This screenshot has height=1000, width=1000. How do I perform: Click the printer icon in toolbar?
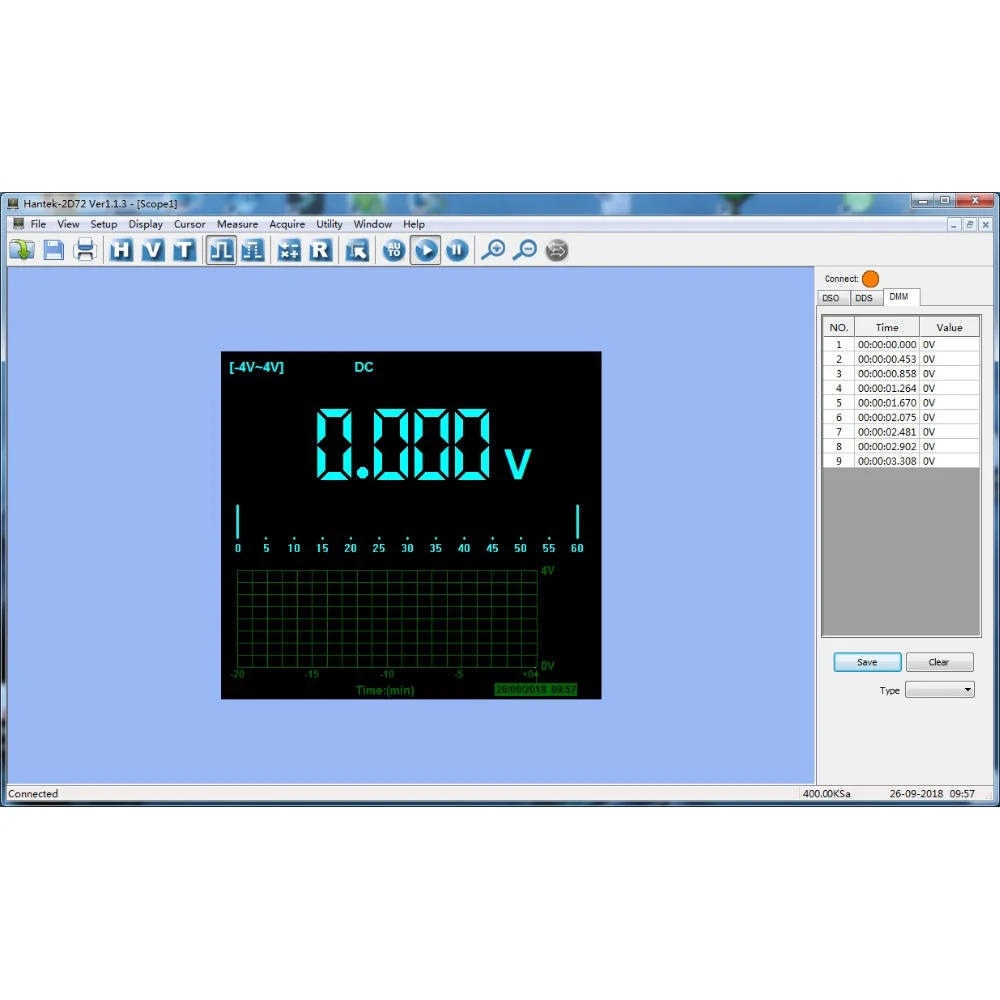84,249
